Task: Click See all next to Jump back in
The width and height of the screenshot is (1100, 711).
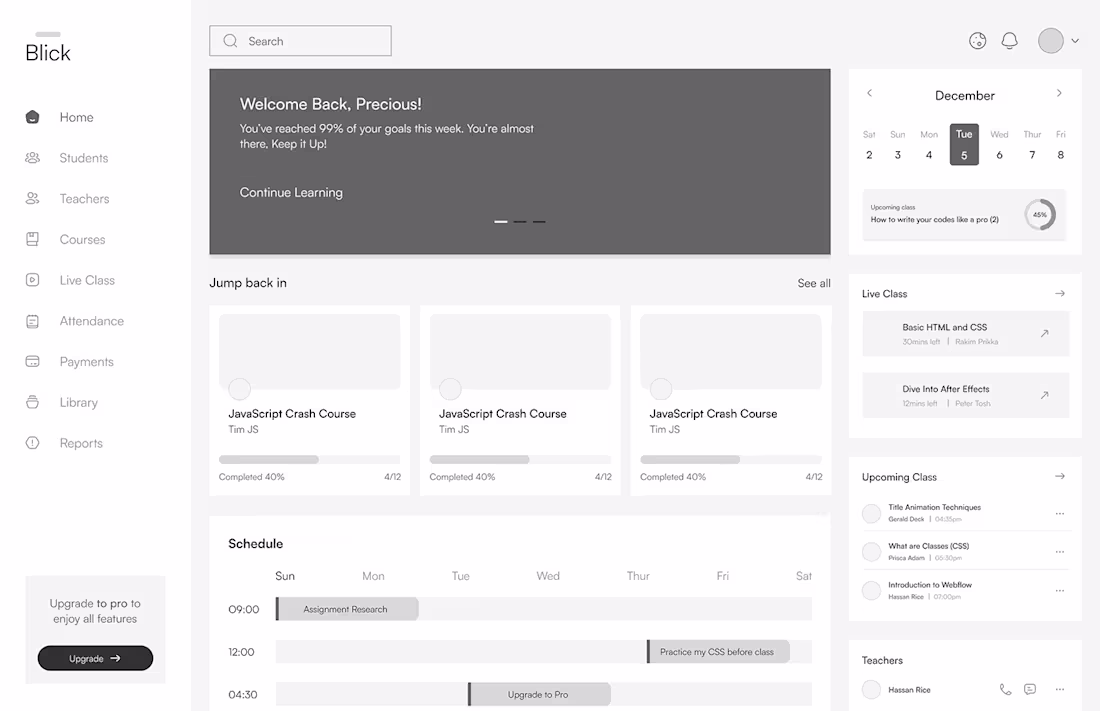Action: (x=814, y=284)
